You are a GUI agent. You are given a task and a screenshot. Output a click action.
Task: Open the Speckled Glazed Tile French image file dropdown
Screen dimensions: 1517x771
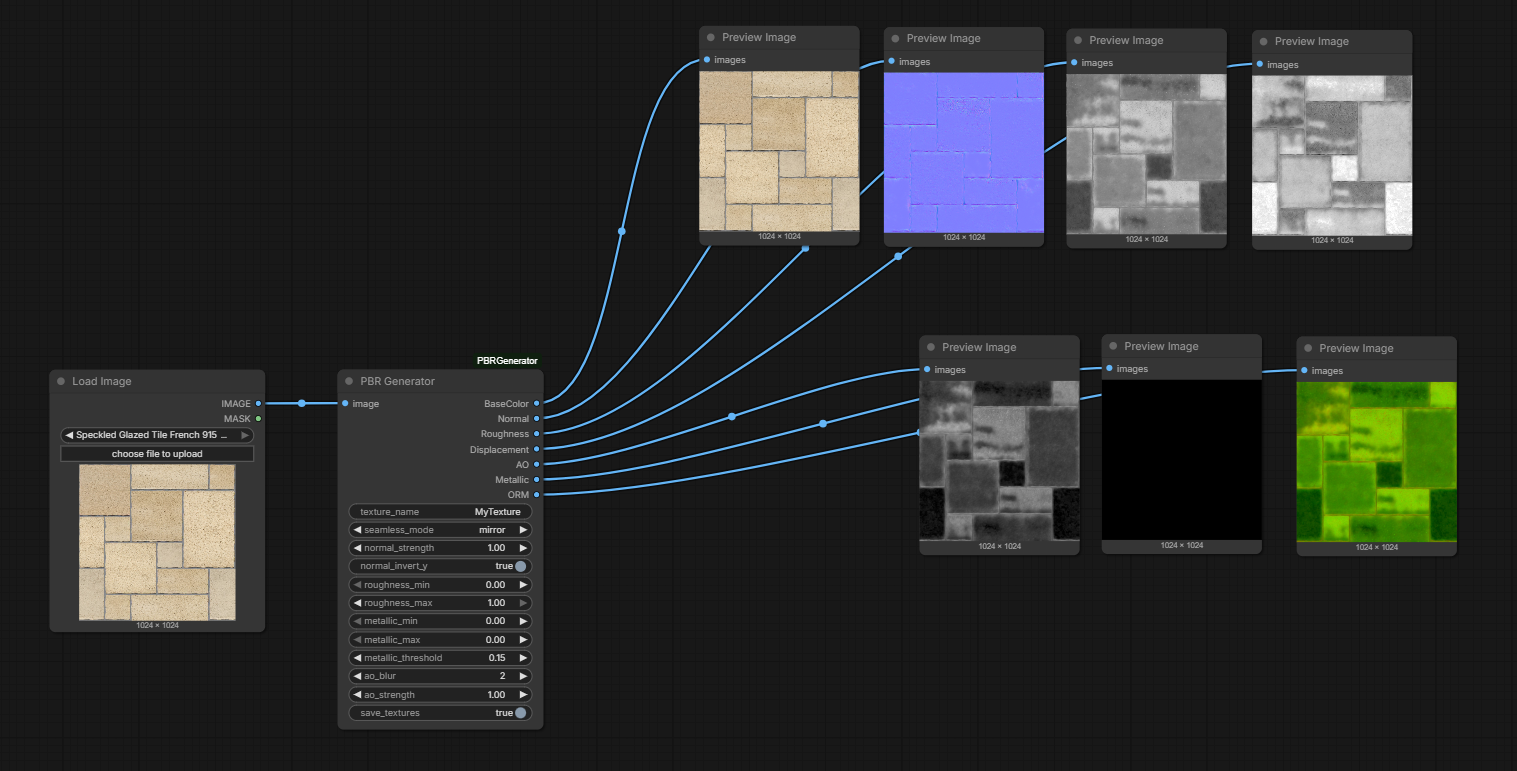tap(157, 435)
